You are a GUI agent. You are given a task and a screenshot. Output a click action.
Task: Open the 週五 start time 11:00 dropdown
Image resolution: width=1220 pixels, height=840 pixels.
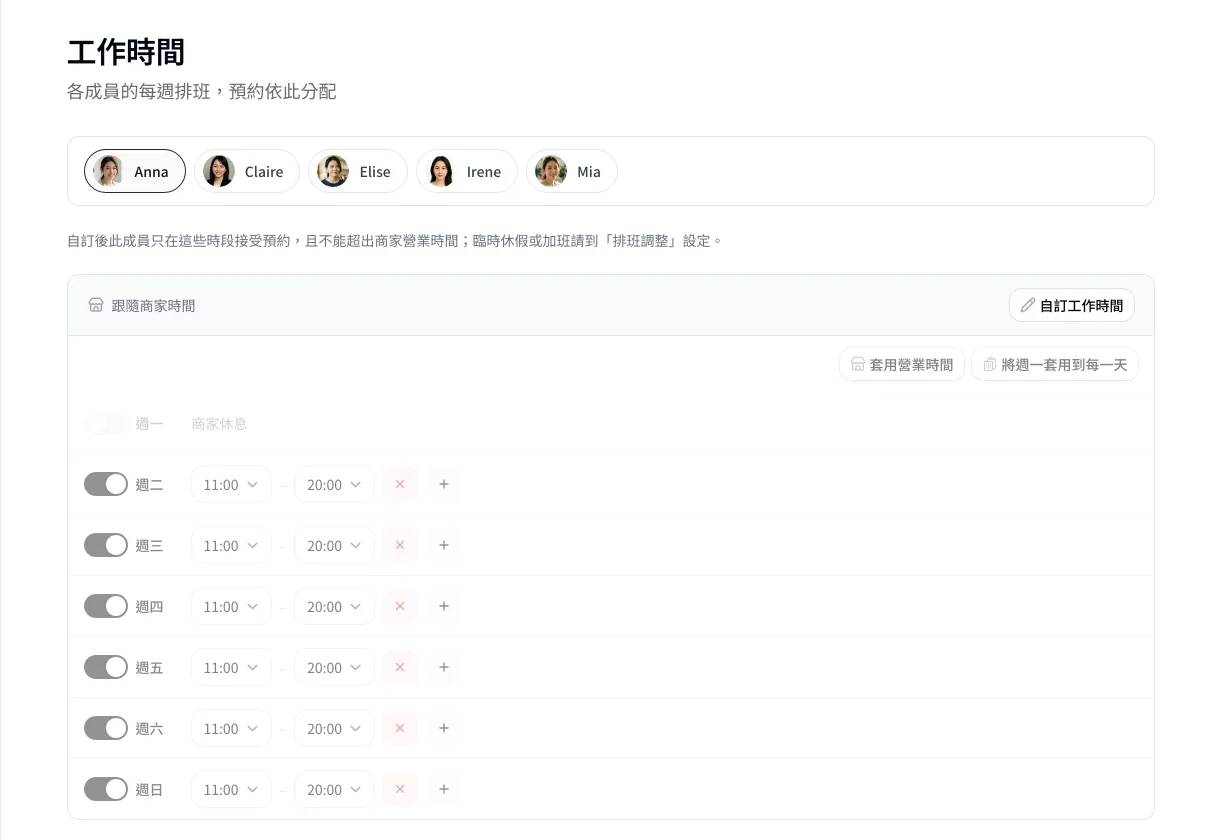pyautogui.click(x=231, y=667)
